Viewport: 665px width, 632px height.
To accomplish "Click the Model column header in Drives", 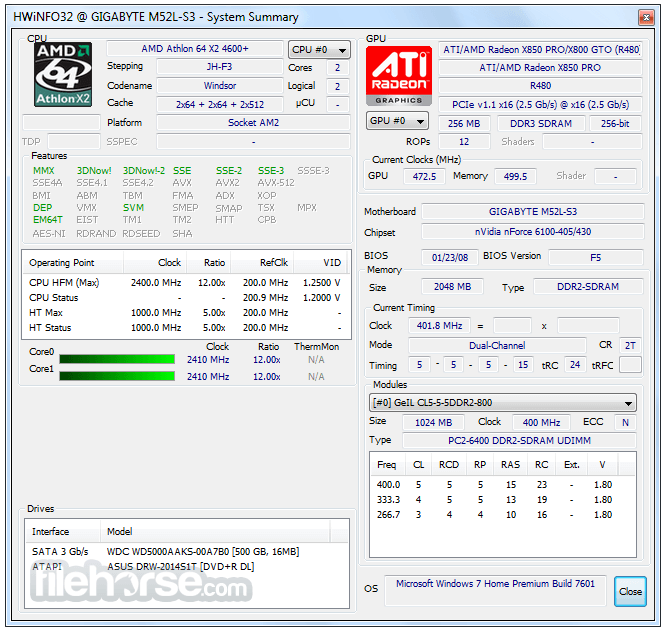I will point(215,531).
